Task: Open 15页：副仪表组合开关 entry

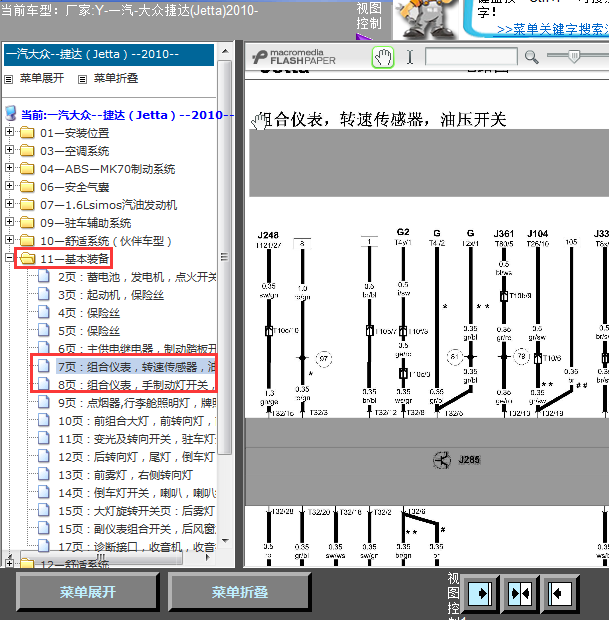Action: [137, 529]
